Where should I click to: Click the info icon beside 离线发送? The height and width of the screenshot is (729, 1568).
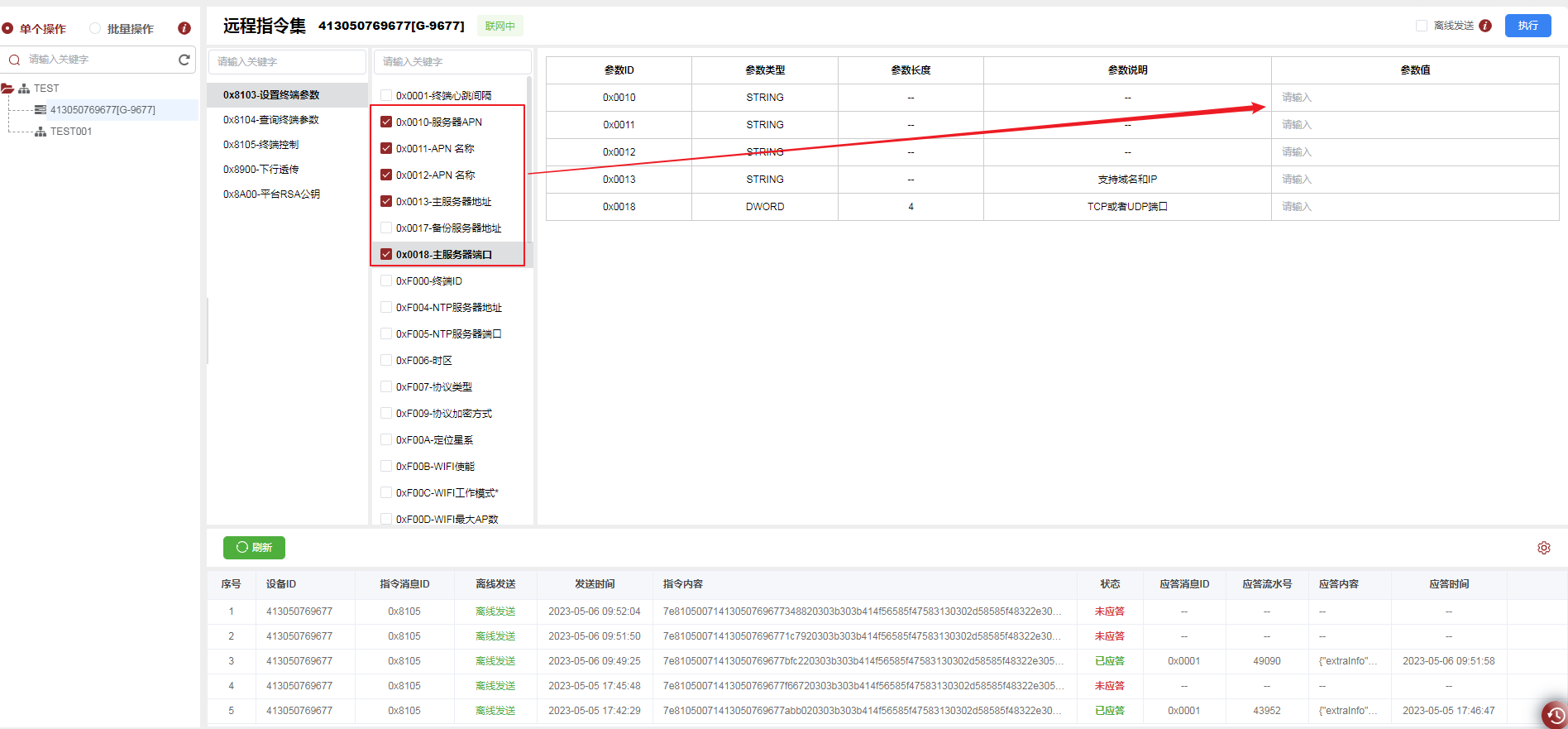[1485, 26]
